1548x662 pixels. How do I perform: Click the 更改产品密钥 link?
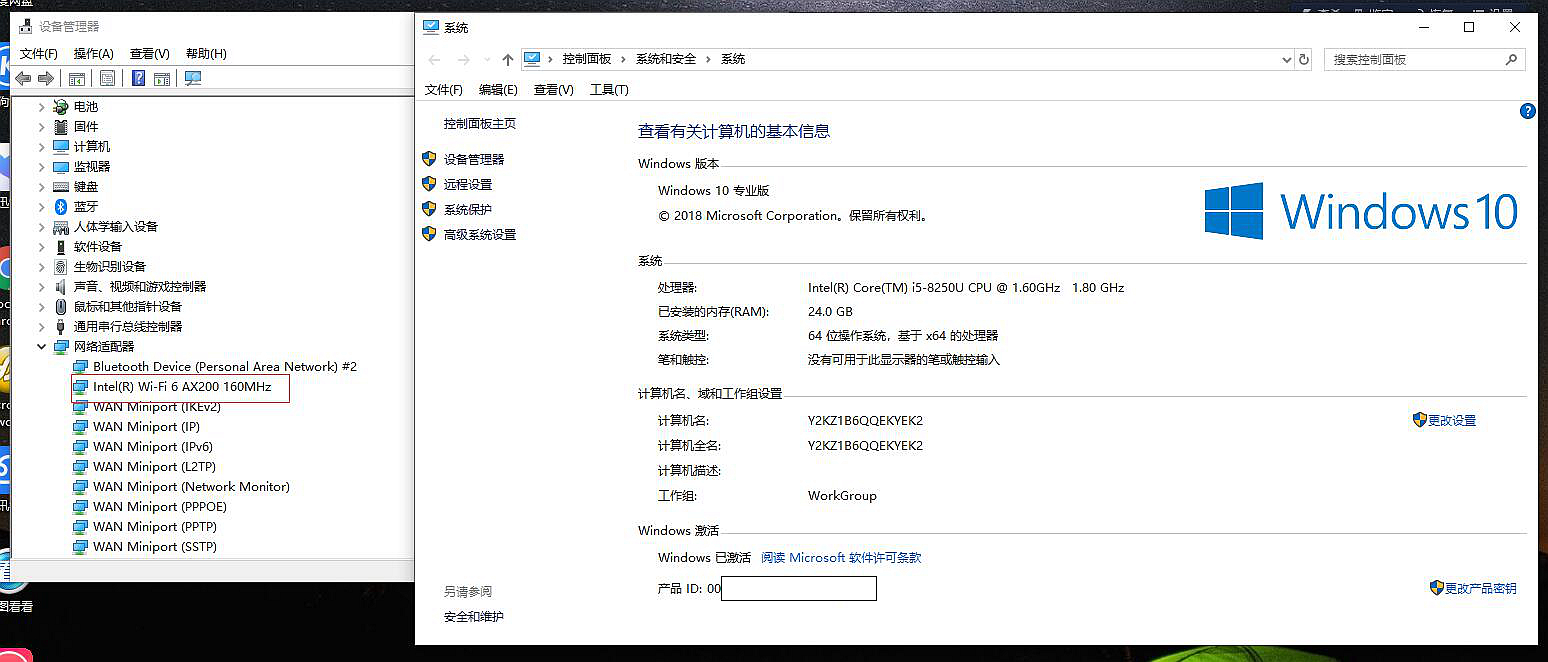pos(1479,588)
